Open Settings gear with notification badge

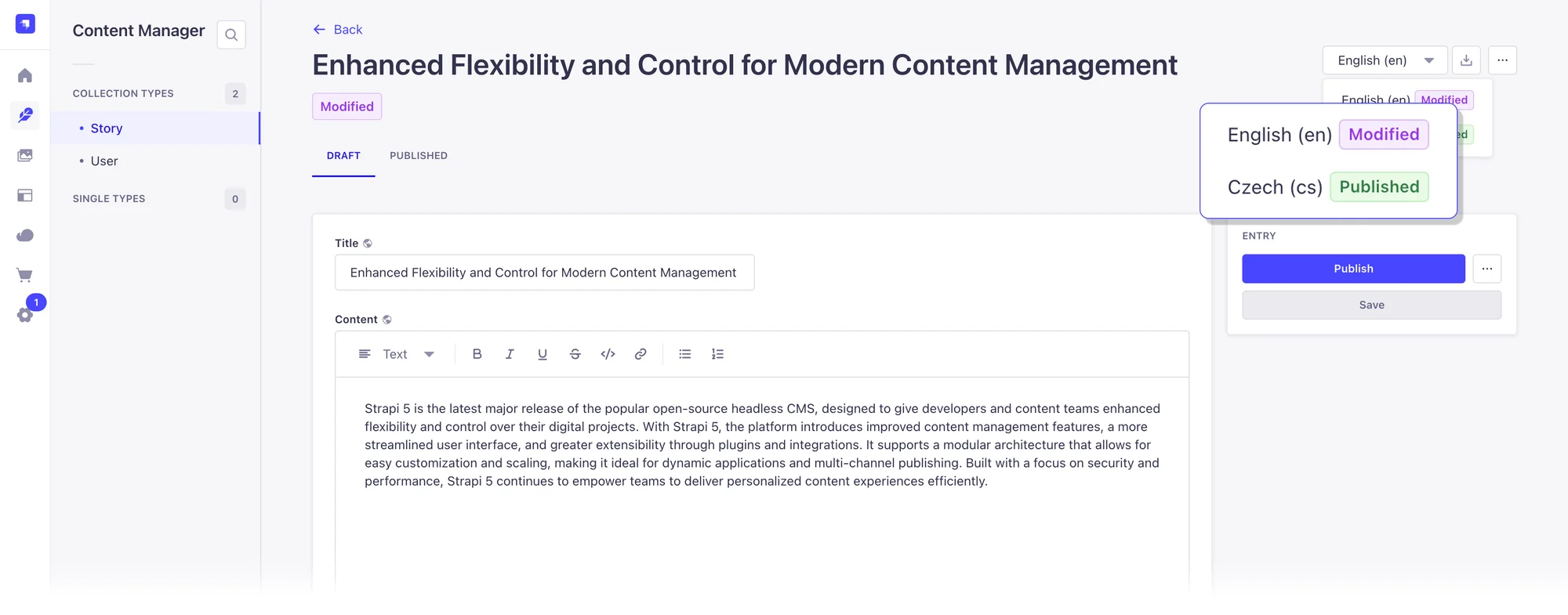coord(25,314)
